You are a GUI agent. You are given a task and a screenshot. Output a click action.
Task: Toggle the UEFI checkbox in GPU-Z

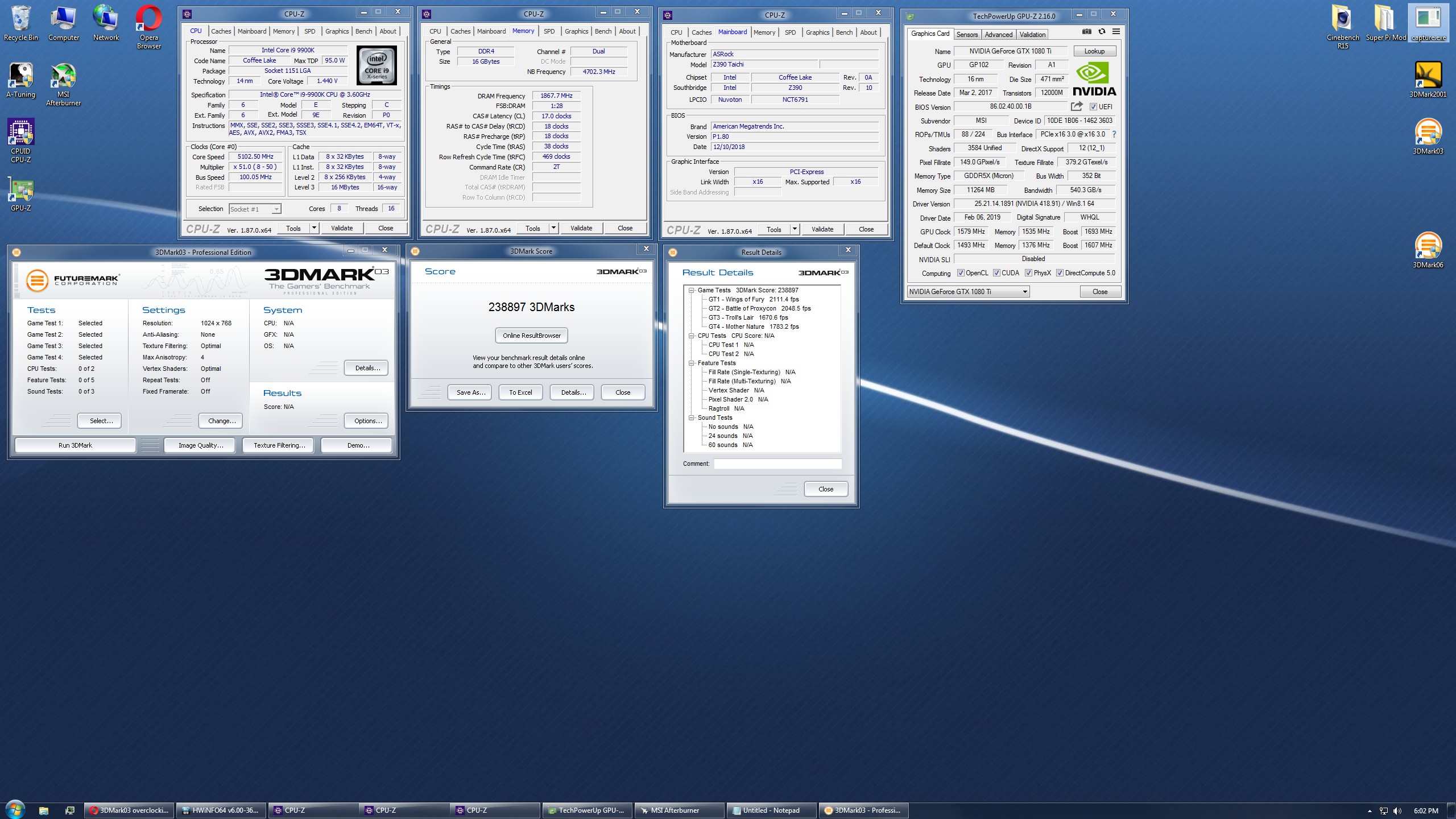tap(1093, 107)
